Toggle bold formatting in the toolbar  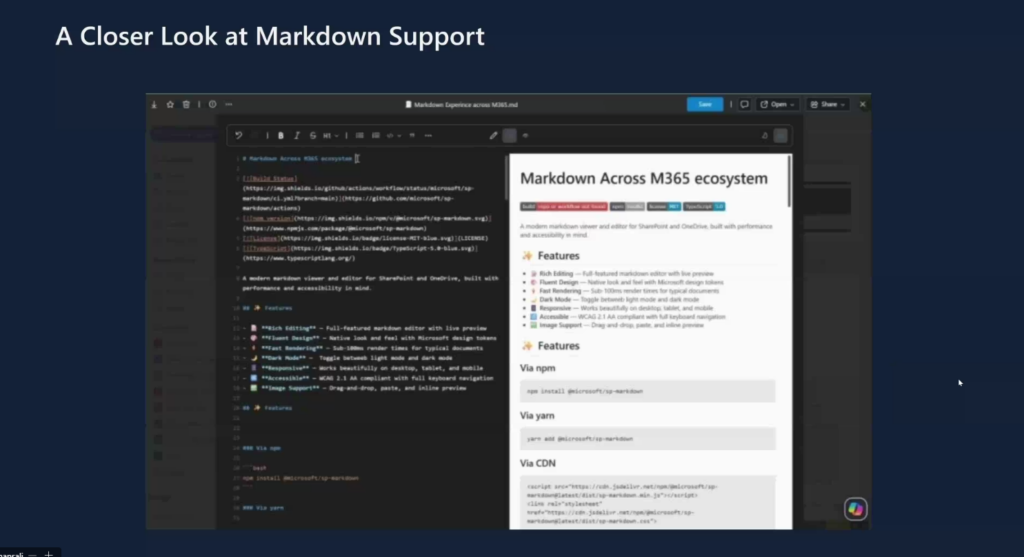pos(281,135)
